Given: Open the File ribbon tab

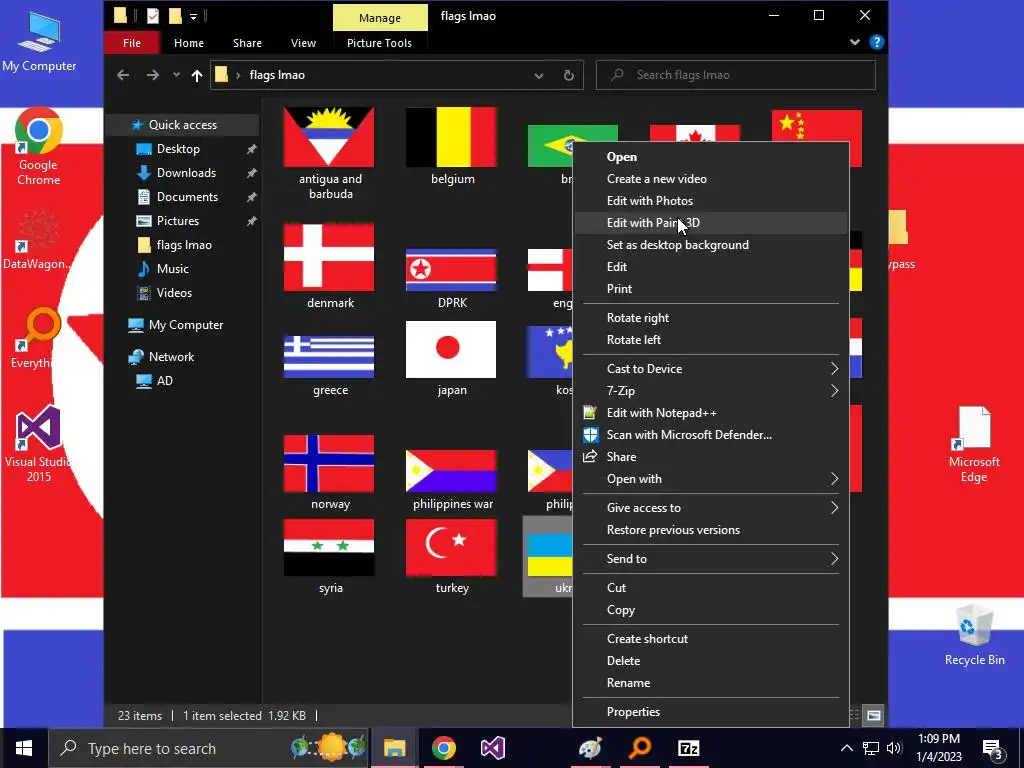Looking at the screenshot, I should pos(131,43).
